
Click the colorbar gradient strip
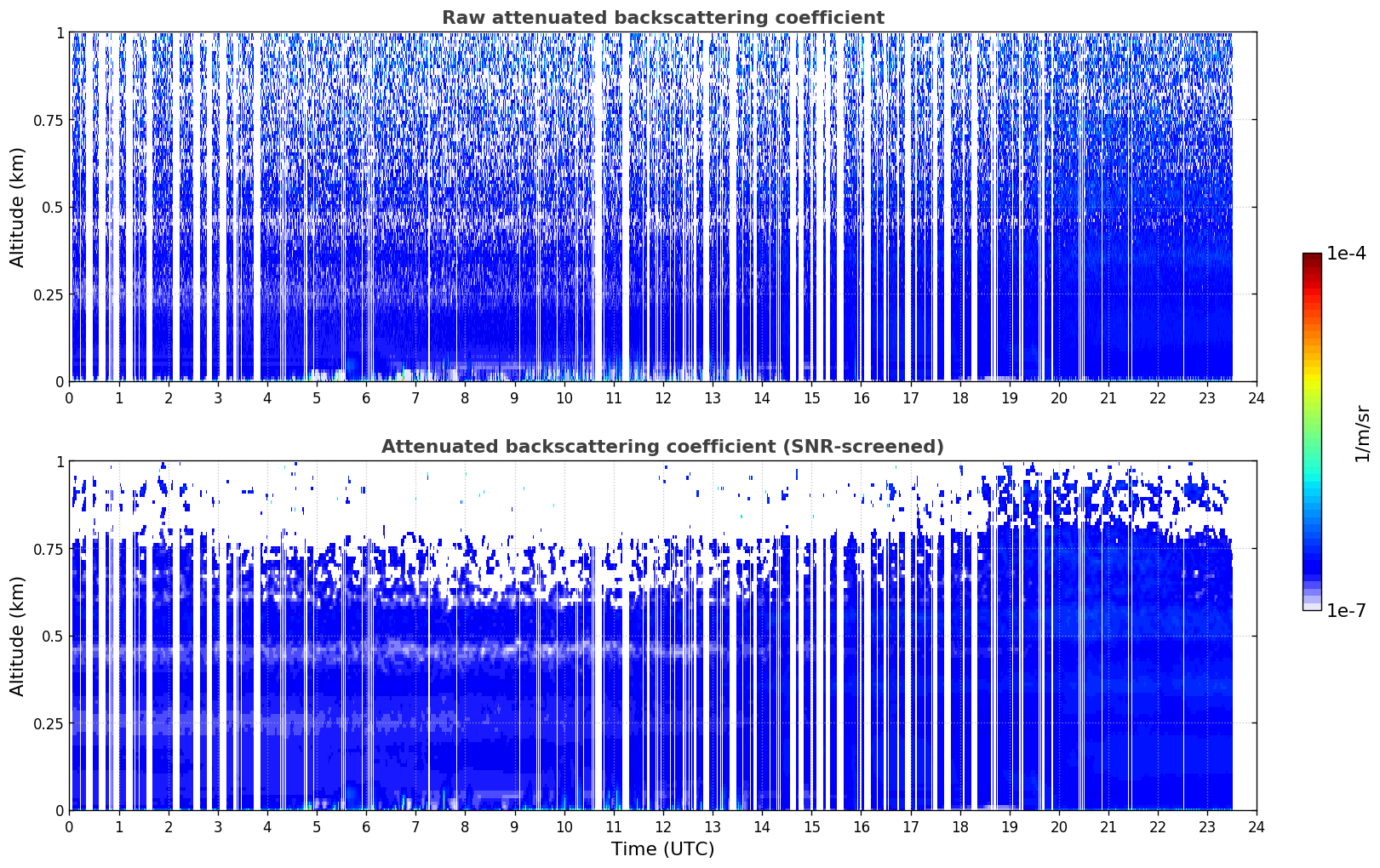click(1312, 431)
